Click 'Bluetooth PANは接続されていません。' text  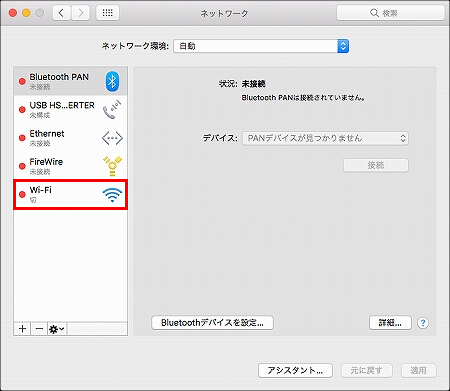[303, 98]
